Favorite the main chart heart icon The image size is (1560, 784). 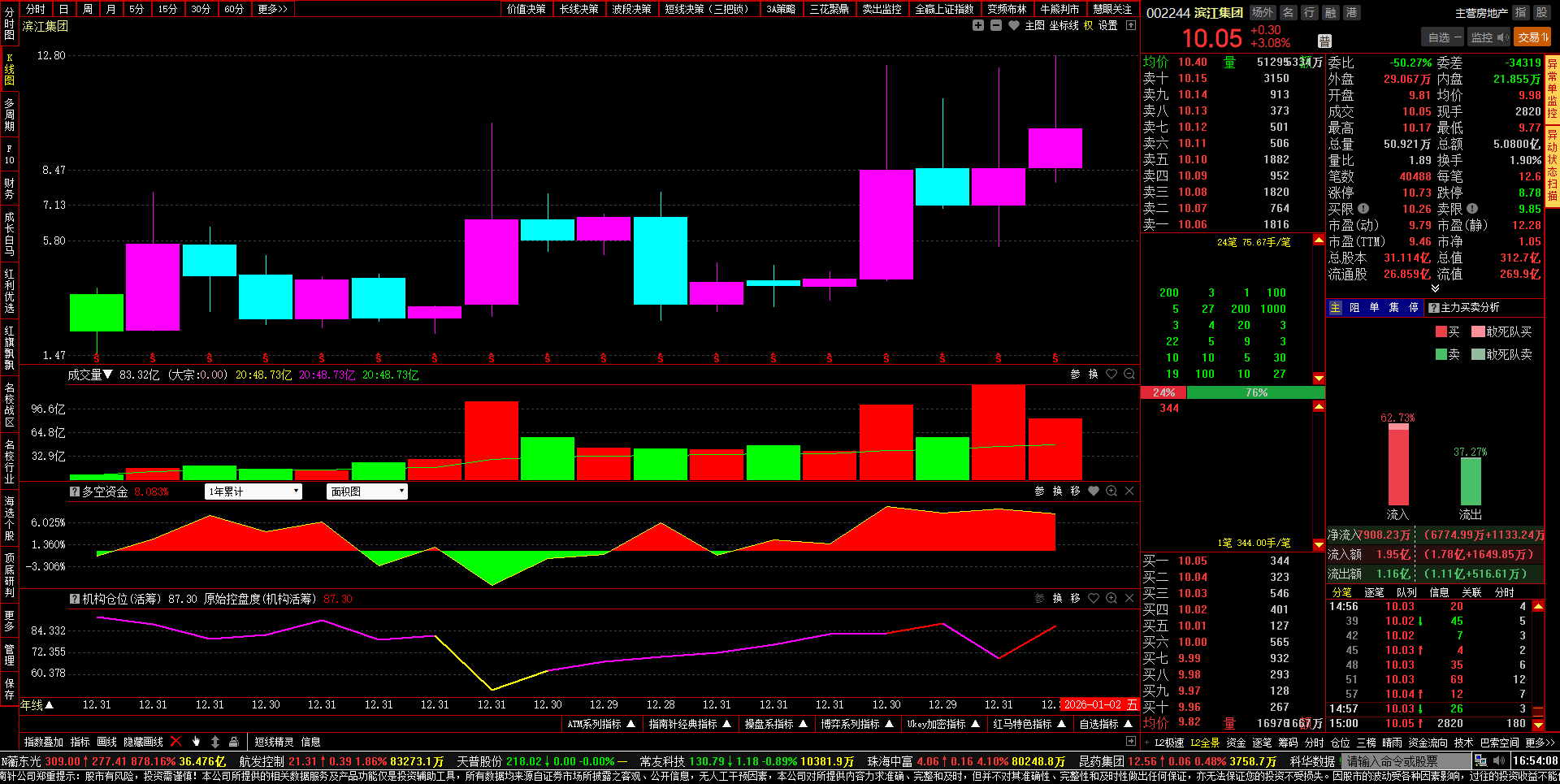tap(1014, 25)
